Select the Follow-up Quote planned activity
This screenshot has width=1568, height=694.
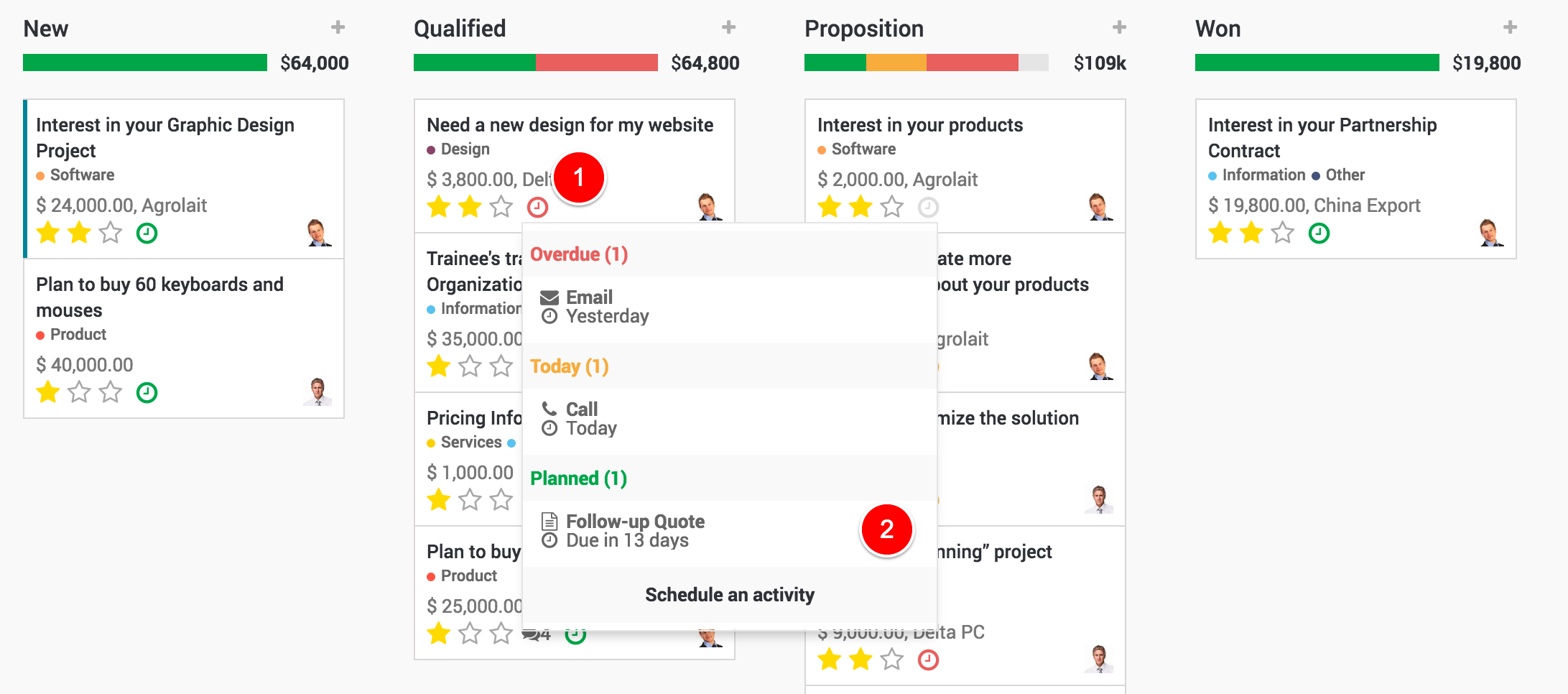635,531
